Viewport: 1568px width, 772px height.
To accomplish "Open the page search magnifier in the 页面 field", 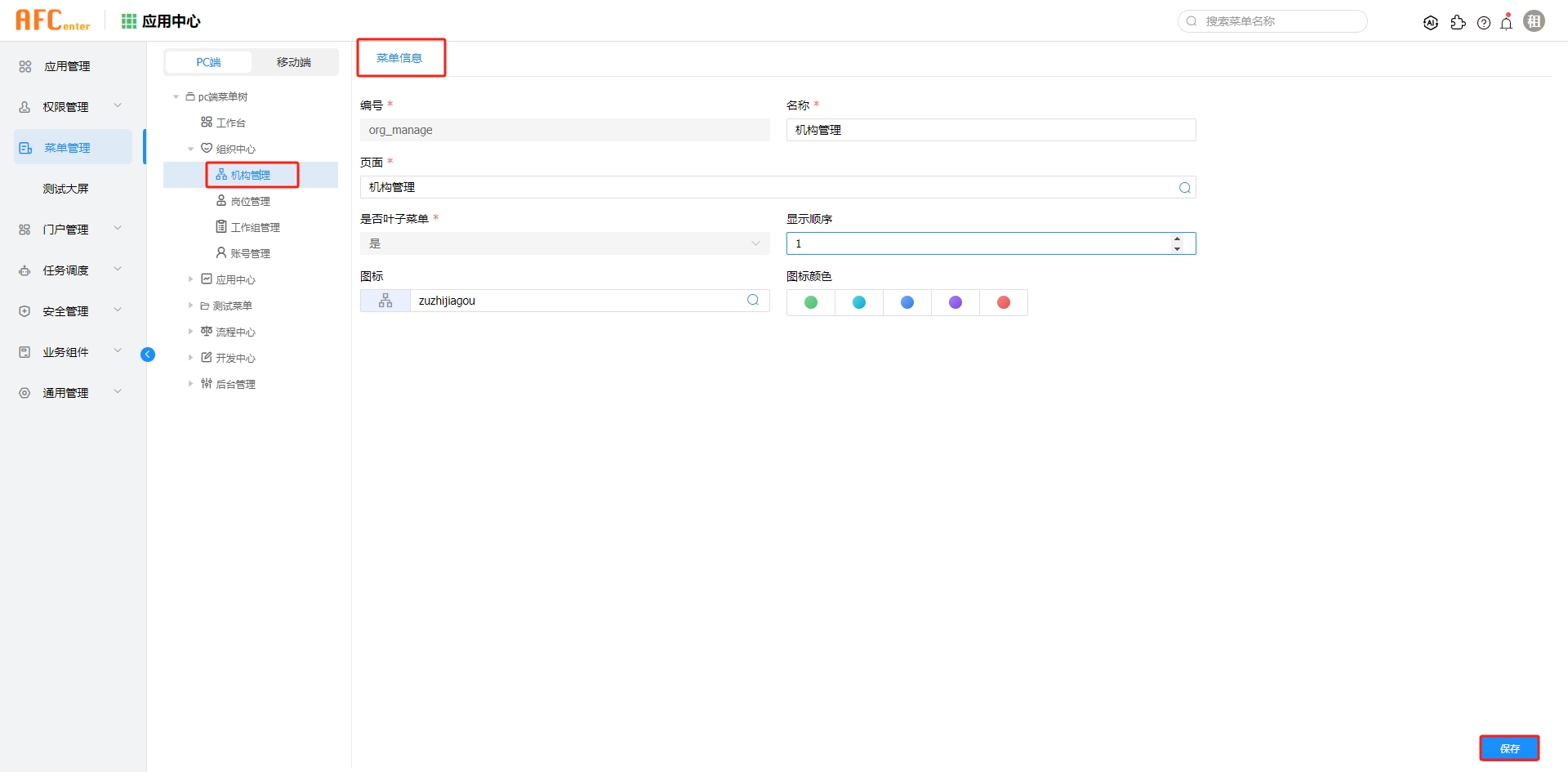I will 1184,186.
